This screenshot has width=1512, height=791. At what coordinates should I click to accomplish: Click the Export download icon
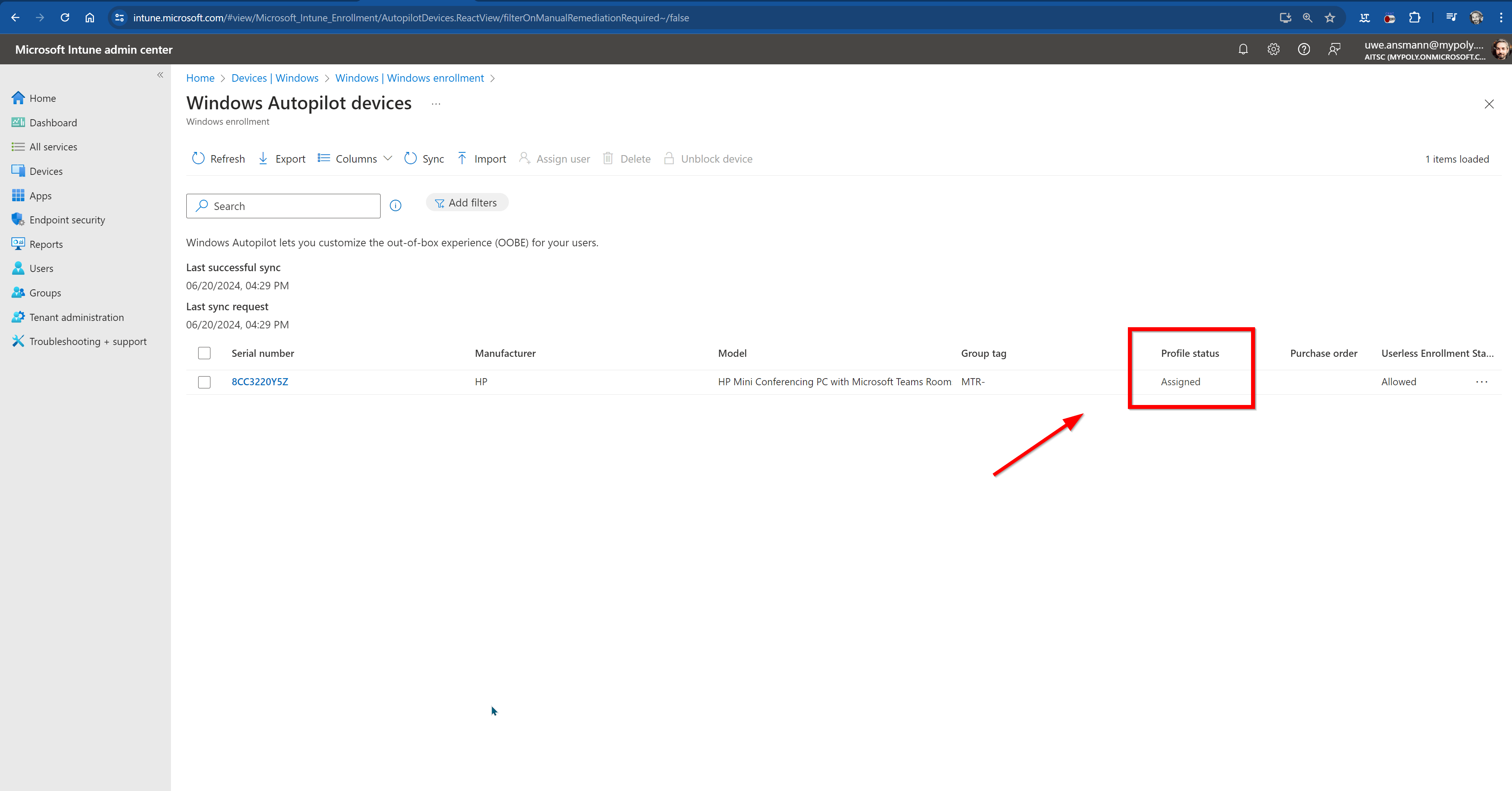pyautogui.click(x=263, y=158)
